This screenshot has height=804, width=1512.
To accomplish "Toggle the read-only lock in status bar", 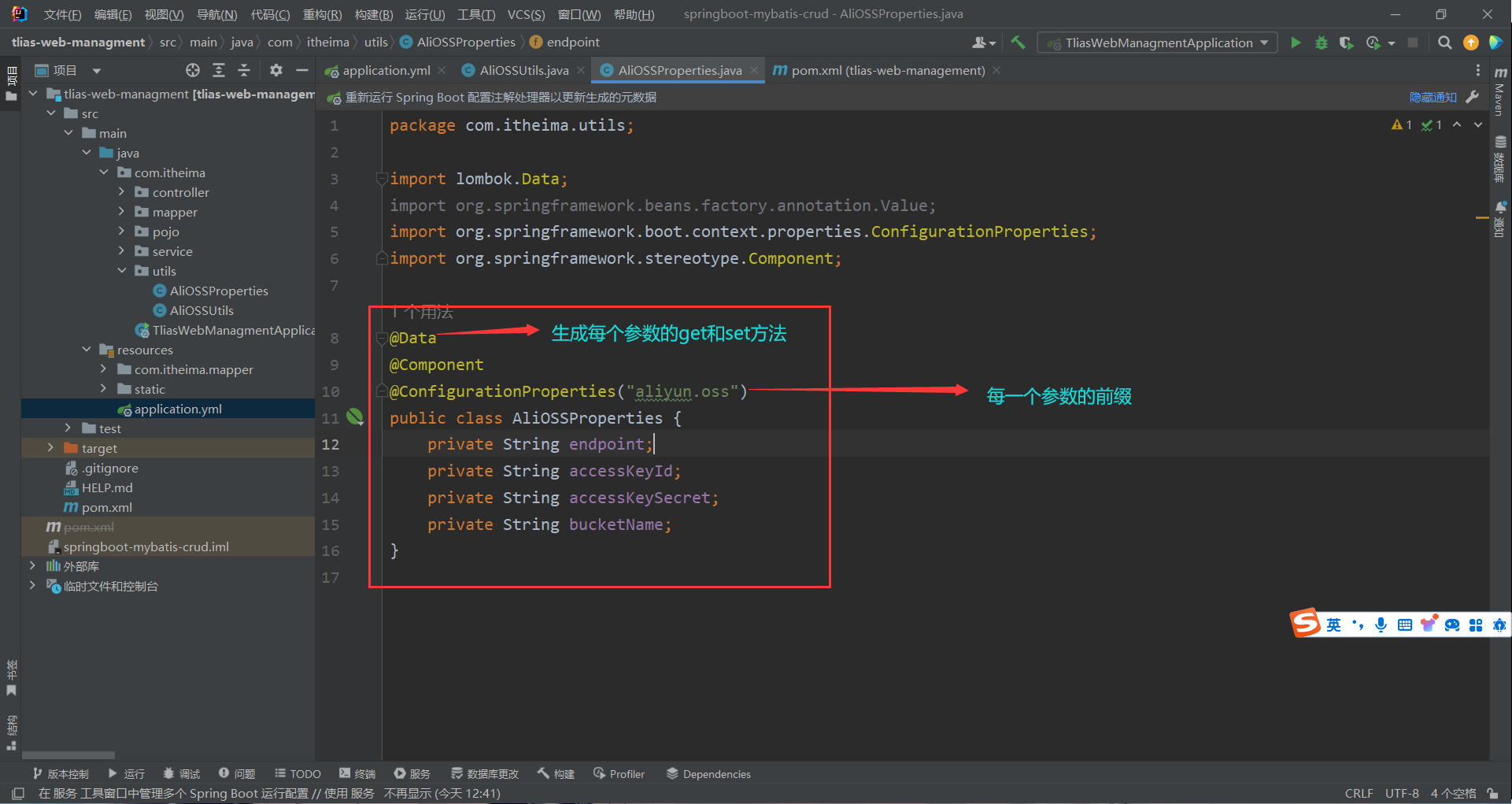I will click(1492, 793).
